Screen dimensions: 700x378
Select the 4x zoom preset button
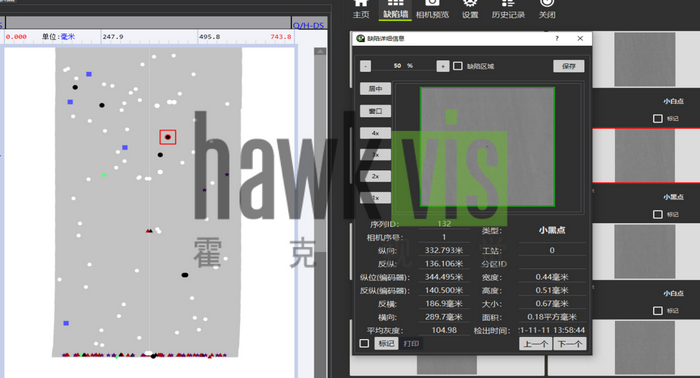375,133
